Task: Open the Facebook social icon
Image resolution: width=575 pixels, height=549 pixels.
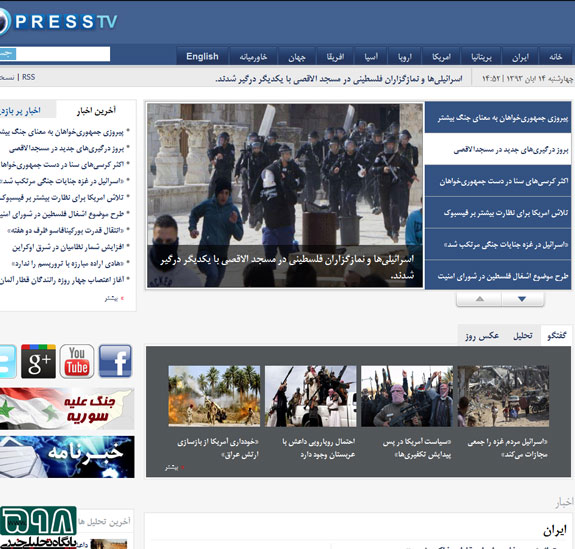Action: tap(115, 361)
